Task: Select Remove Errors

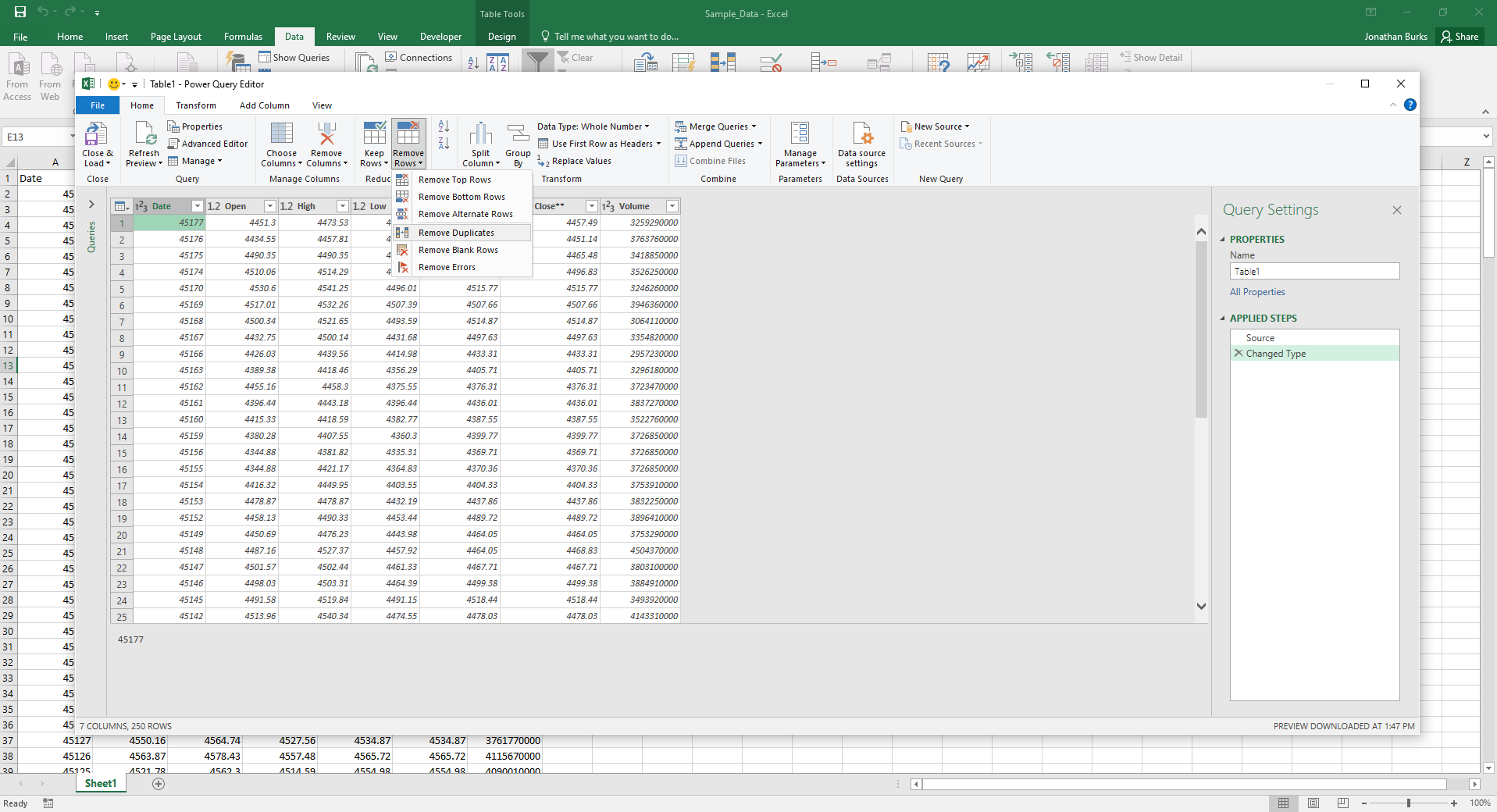Action: 462,267
